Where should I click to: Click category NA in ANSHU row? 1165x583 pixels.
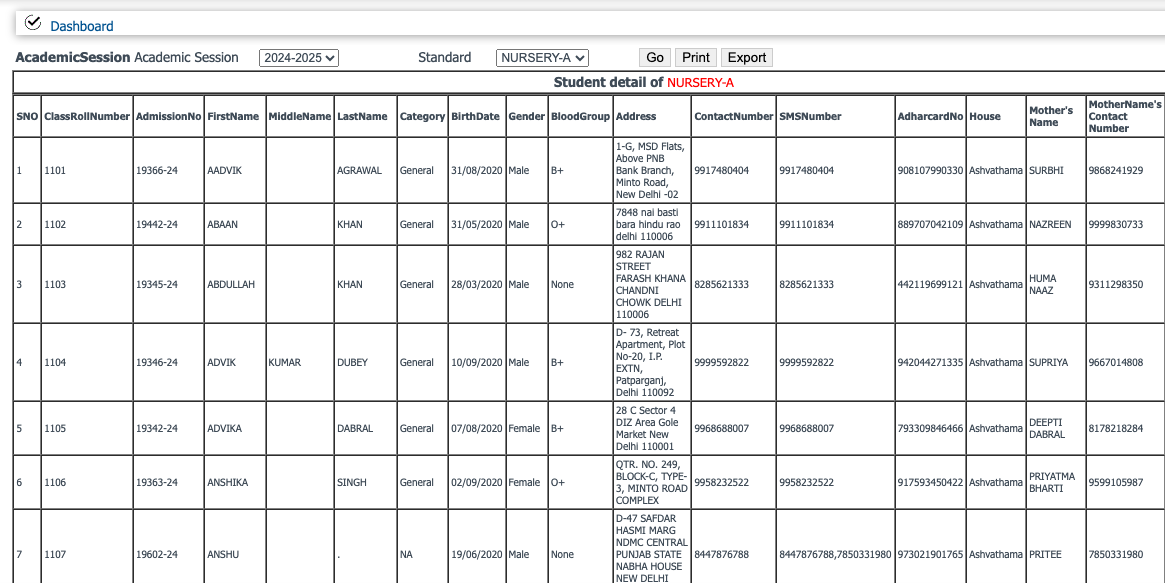(406, 554)
